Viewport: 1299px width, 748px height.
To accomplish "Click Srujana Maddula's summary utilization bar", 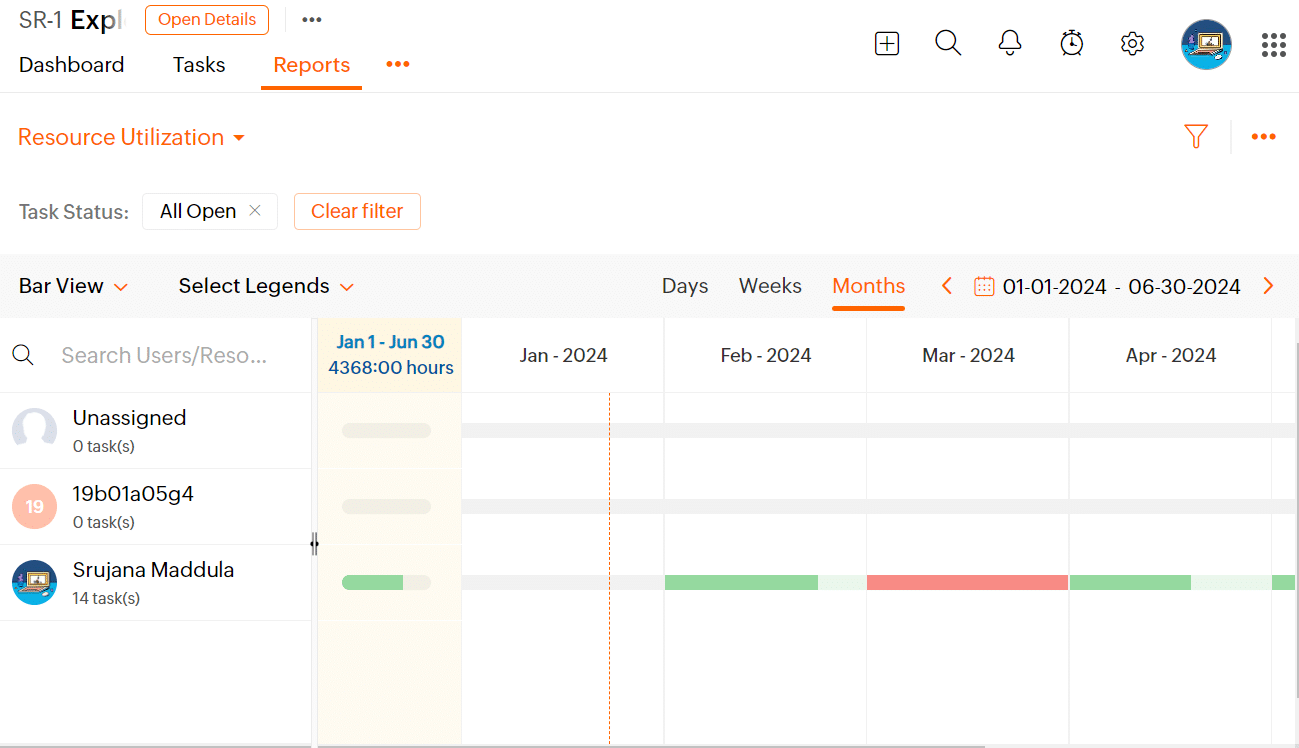I will pyautogui.click(x=386, y=582).
